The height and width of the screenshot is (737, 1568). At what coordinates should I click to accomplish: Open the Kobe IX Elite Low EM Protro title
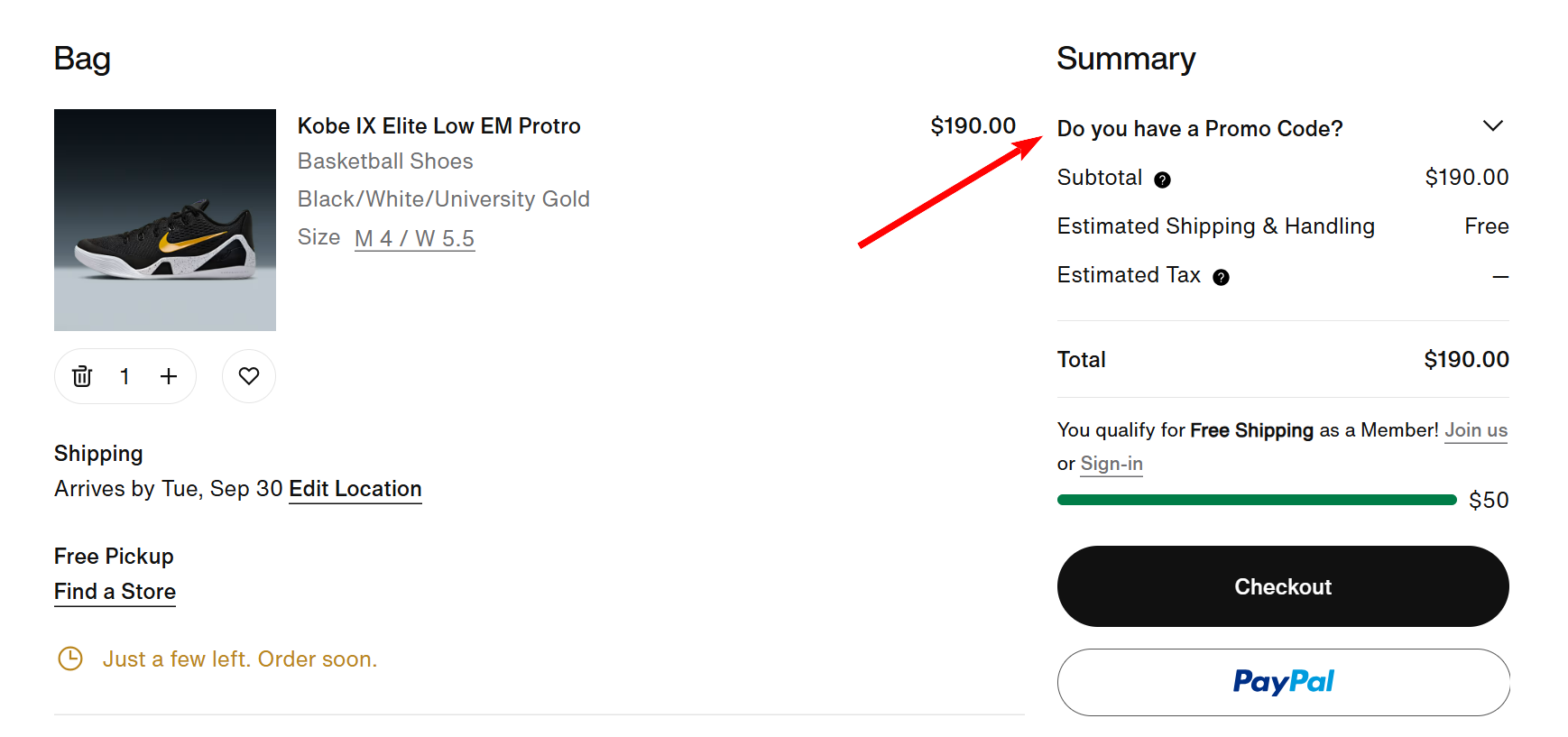(438, 126)
